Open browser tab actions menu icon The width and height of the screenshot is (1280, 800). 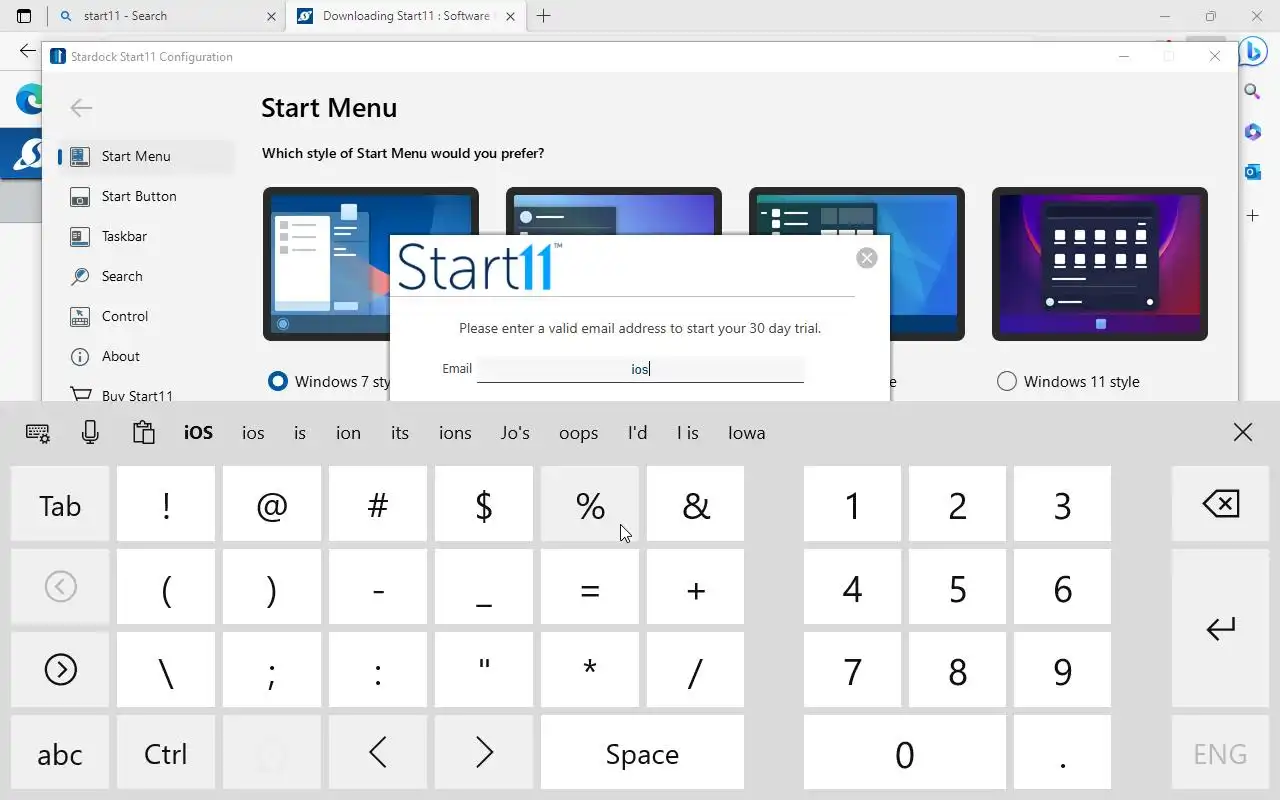coord(24,16)
